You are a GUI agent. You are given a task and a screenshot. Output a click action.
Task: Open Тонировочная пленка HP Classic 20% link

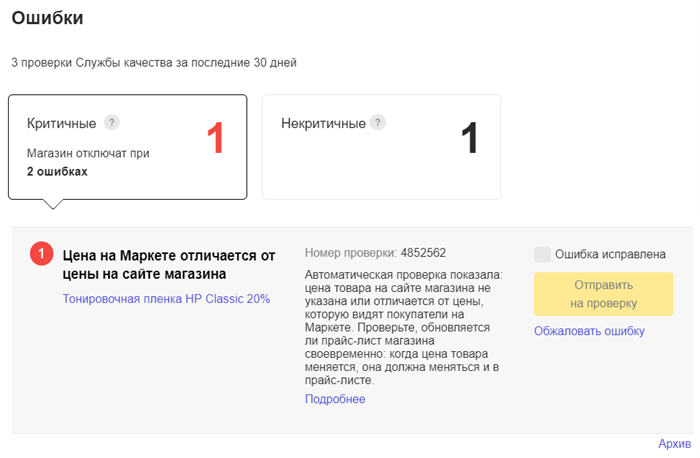(166, 299)
